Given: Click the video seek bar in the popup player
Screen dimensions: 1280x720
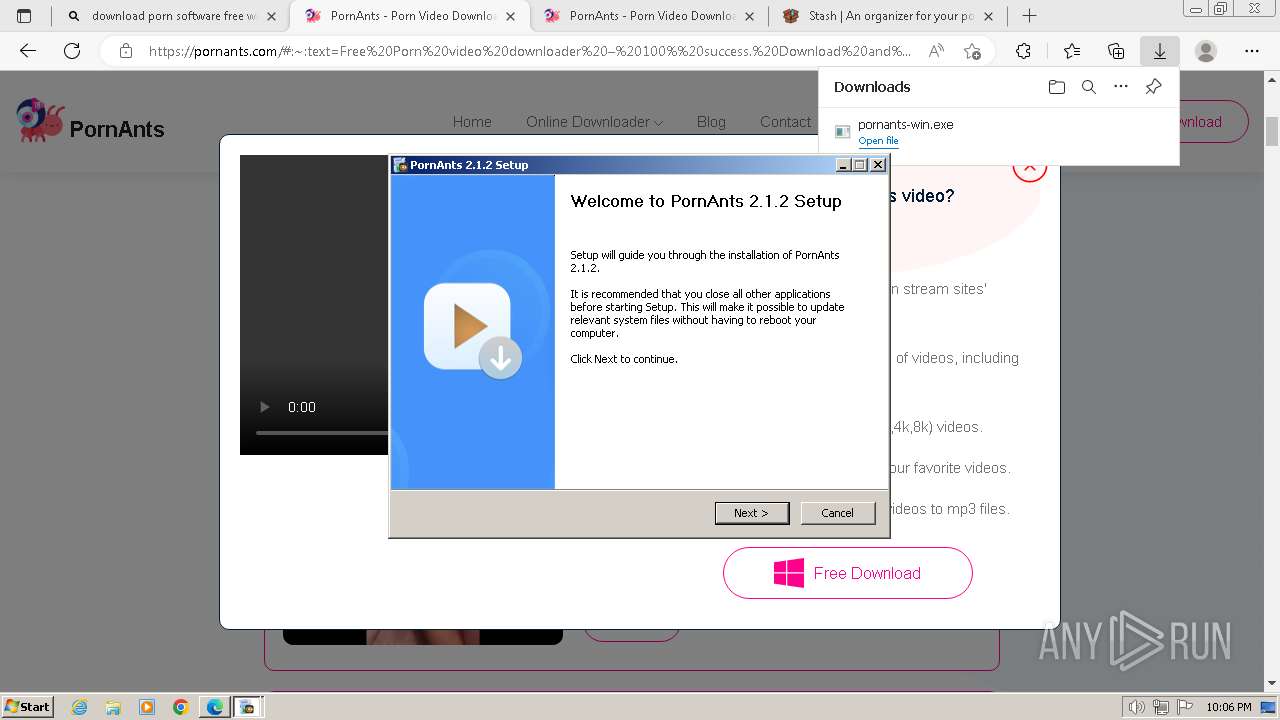Looking at the screenshot, I should tap(322, 433).
